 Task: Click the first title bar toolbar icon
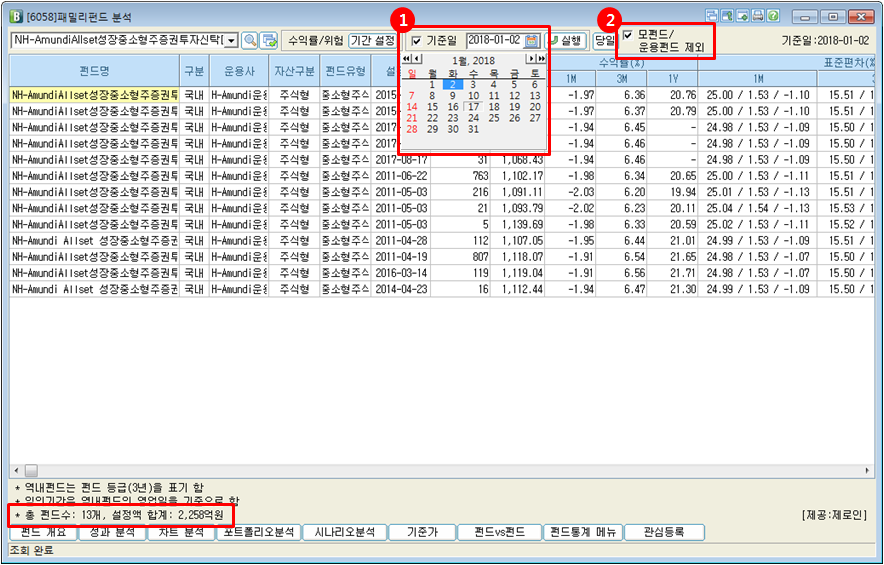tap(712, 16)
